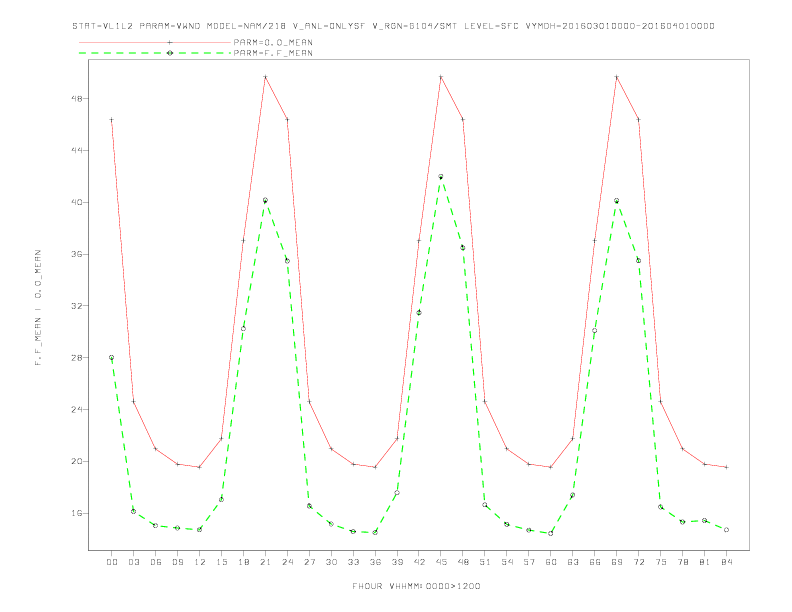Click y-axis tick label 16
Image resolution: width=792 pixels, height=612 pixels.
click(x=77, y=514)
